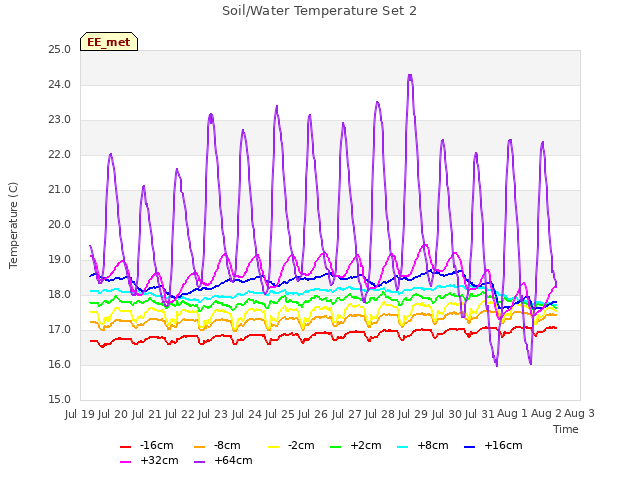Viewport: 640px width, 480px height.
Task: Click the 18.0 y-axis tick label
Action: pos(60,295)
